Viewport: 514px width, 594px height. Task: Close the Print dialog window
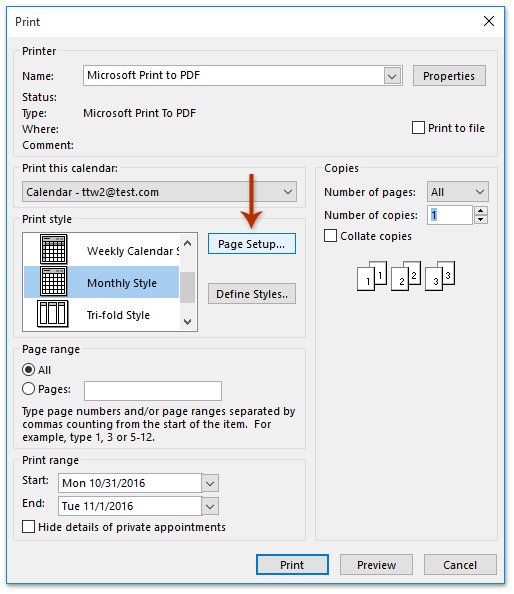tap(489, 21)
